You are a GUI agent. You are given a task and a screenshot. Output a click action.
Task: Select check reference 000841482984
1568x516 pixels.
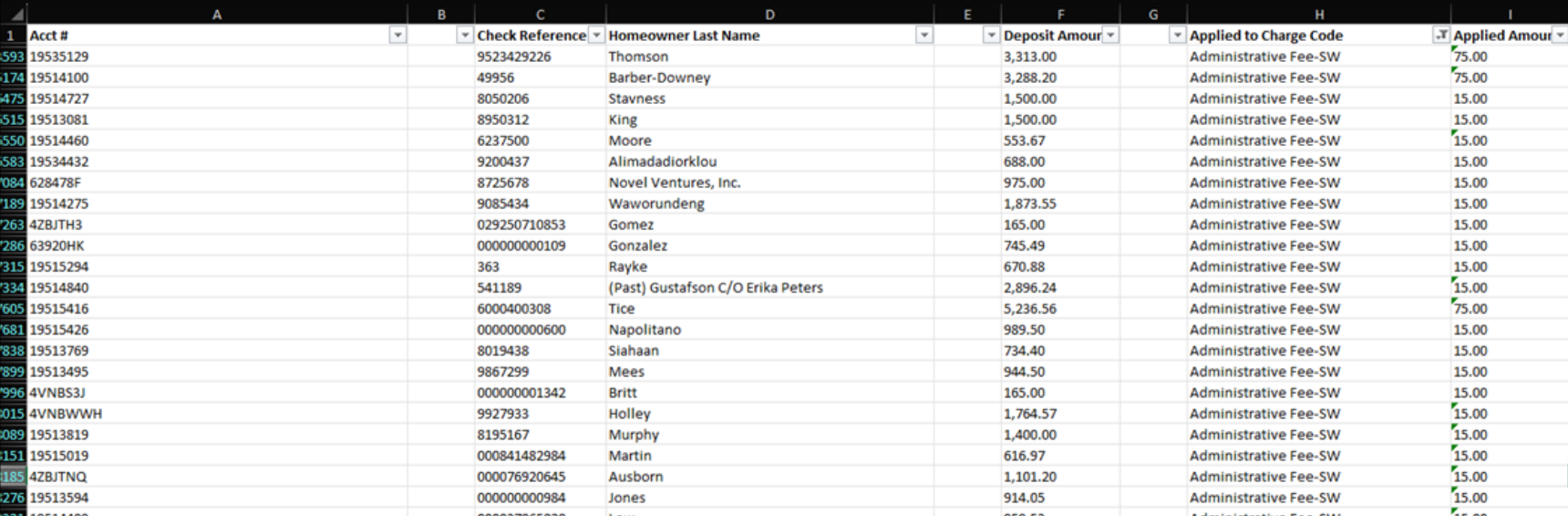tap(540, 456)
